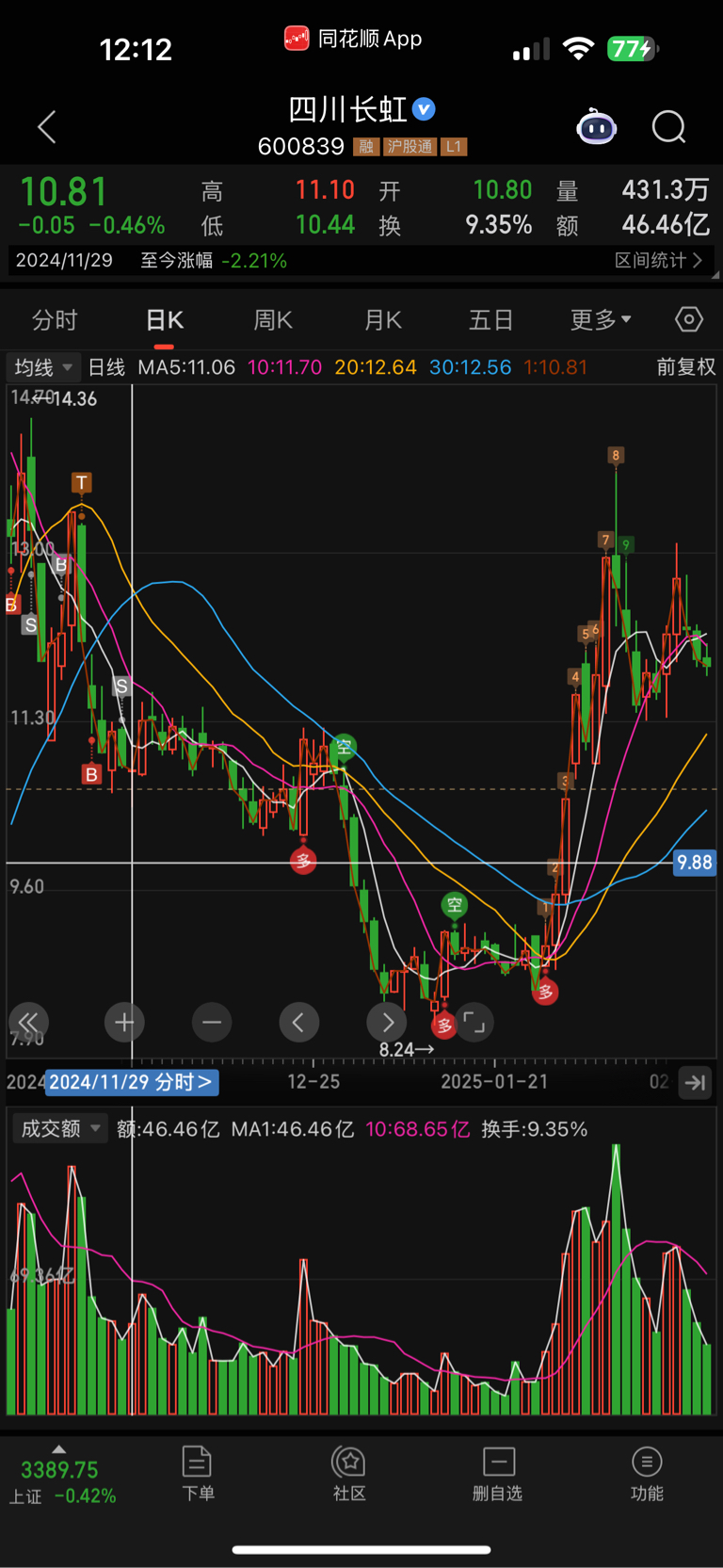This screenshot has width=723, height=1568.
Task: Move crosshair right one candle
Action: coord(387,1022)
